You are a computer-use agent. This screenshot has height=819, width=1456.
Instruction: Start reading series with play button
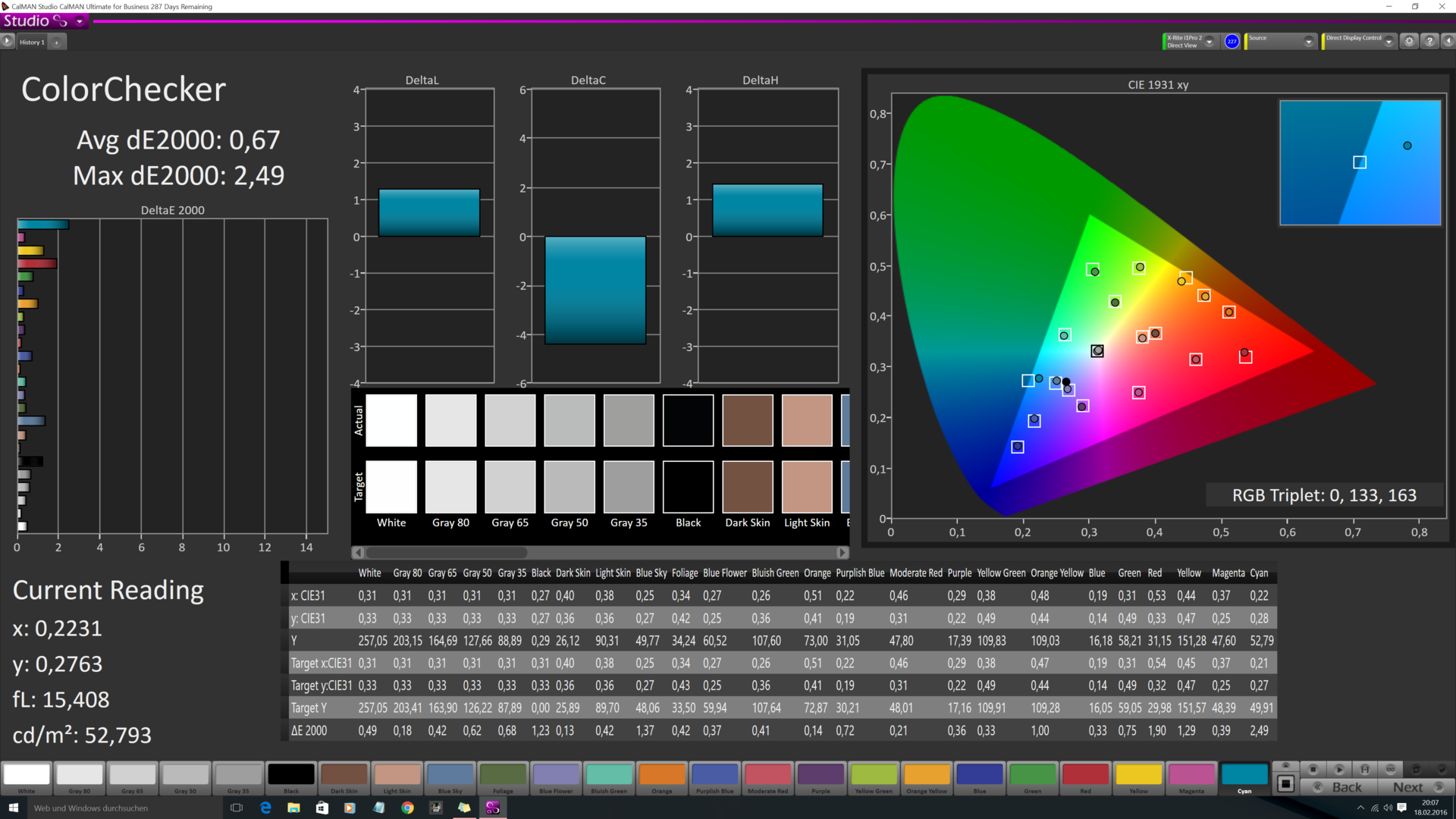(x=1339, y=769)
